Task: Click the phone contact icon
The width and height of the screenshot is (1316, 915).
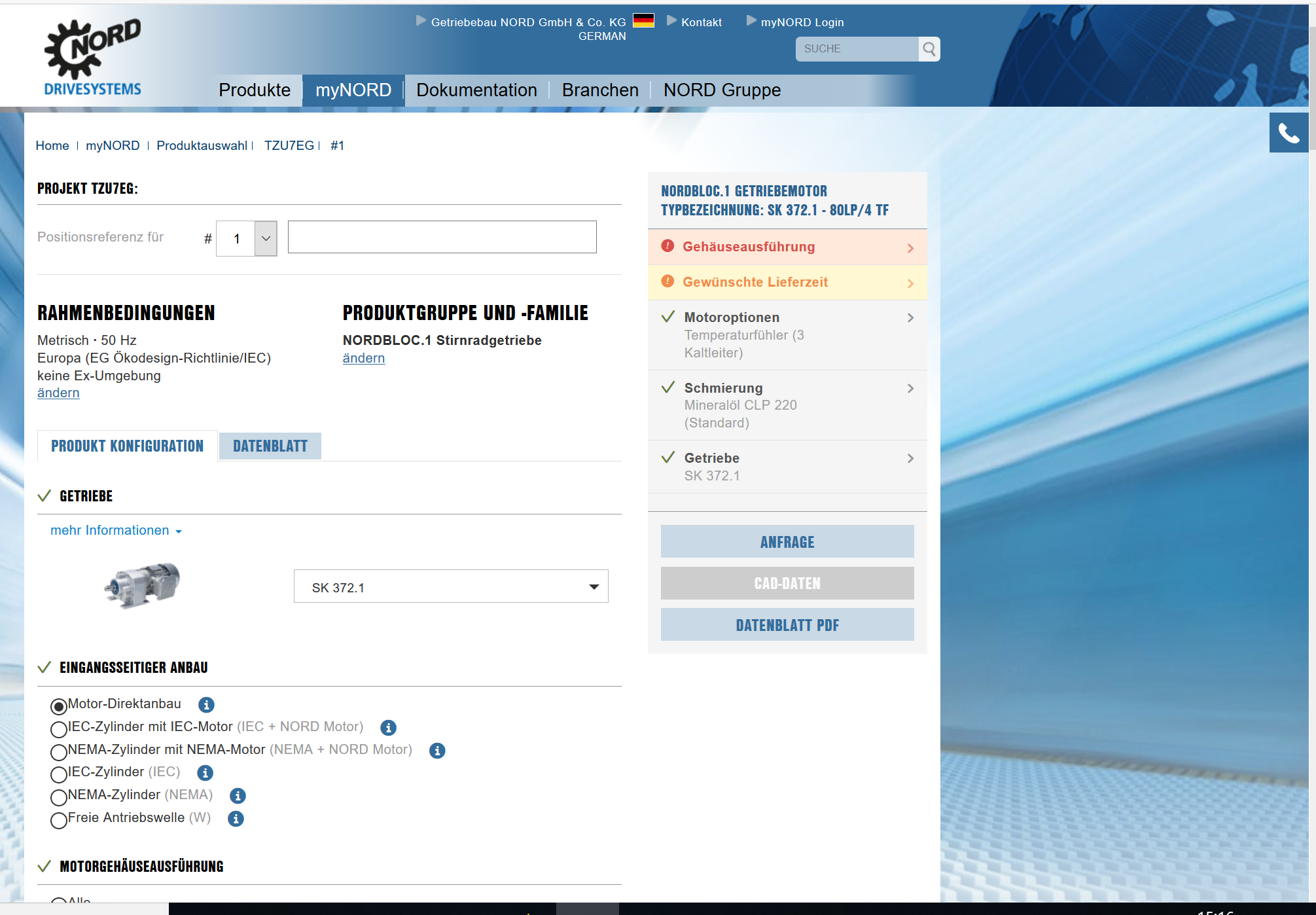Action: click(x=1288, y=133)
